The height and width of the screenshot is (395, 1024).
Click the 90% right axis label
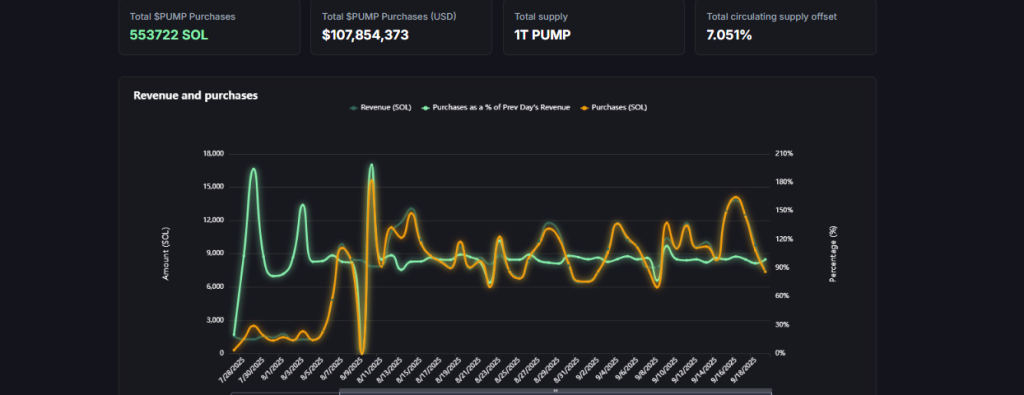[782, 268]
